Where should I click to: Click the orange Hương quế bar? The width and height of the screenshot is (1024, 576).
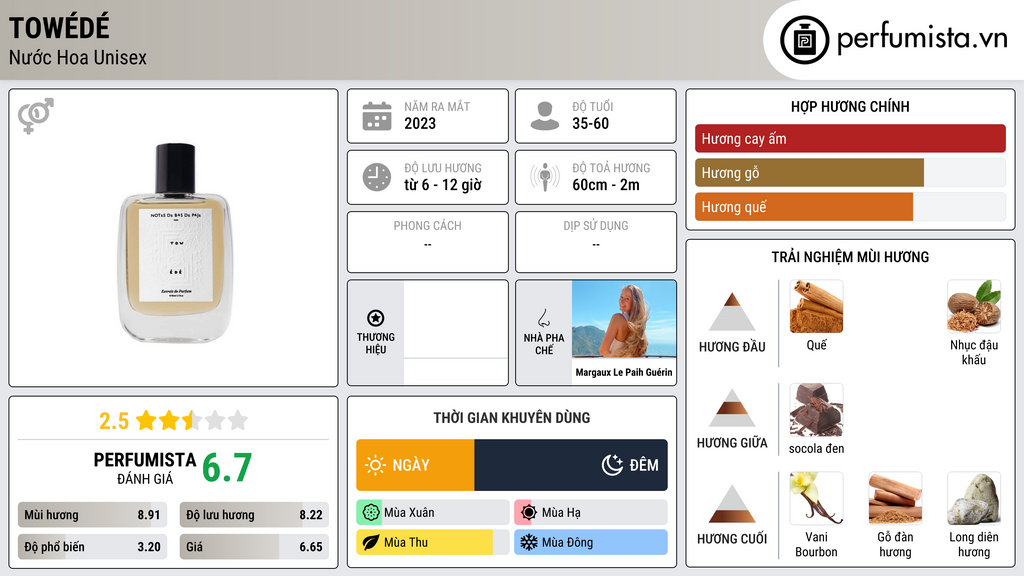804,207
